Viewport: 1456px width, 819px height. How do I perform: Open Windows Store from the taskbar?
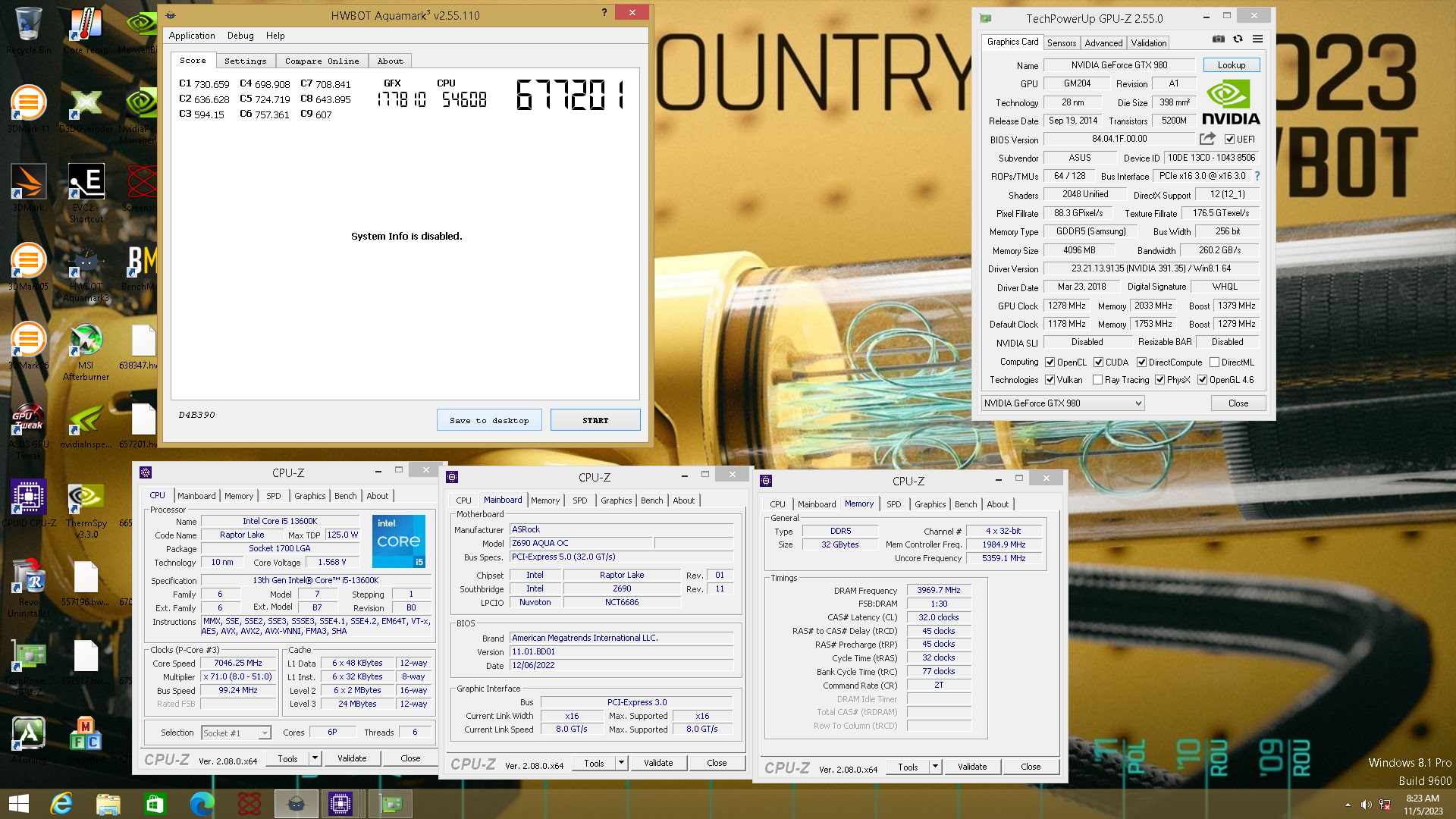tap(155, 804)
